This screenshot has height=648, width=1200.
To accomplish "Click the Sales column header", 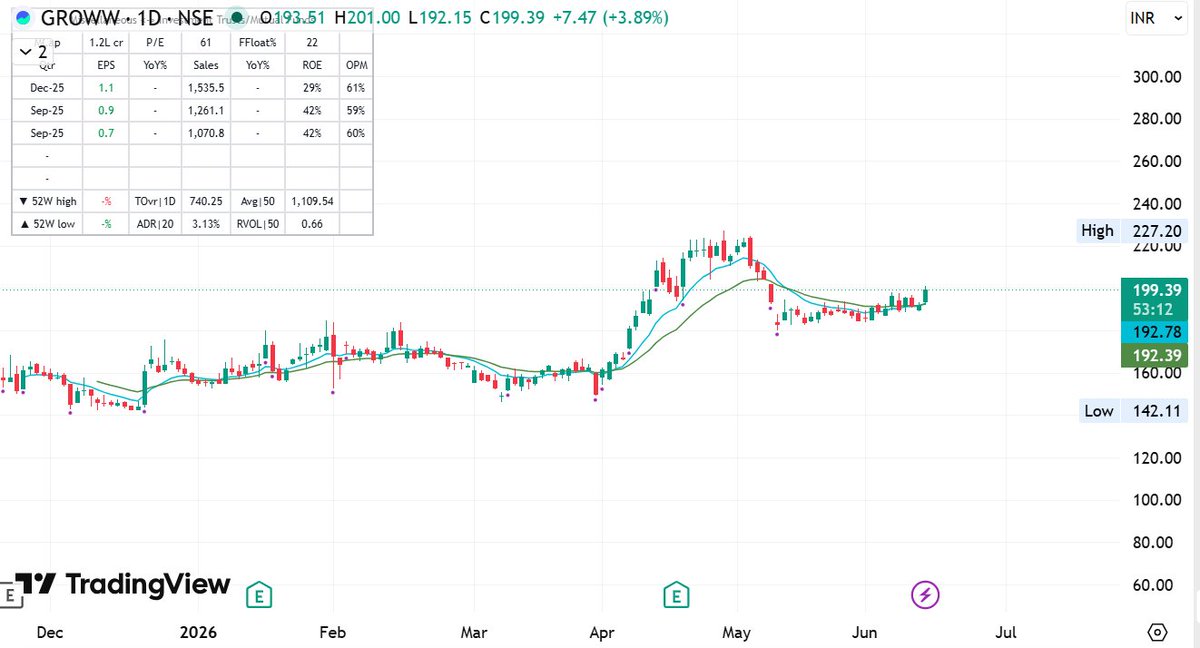I will pos(206,65).
